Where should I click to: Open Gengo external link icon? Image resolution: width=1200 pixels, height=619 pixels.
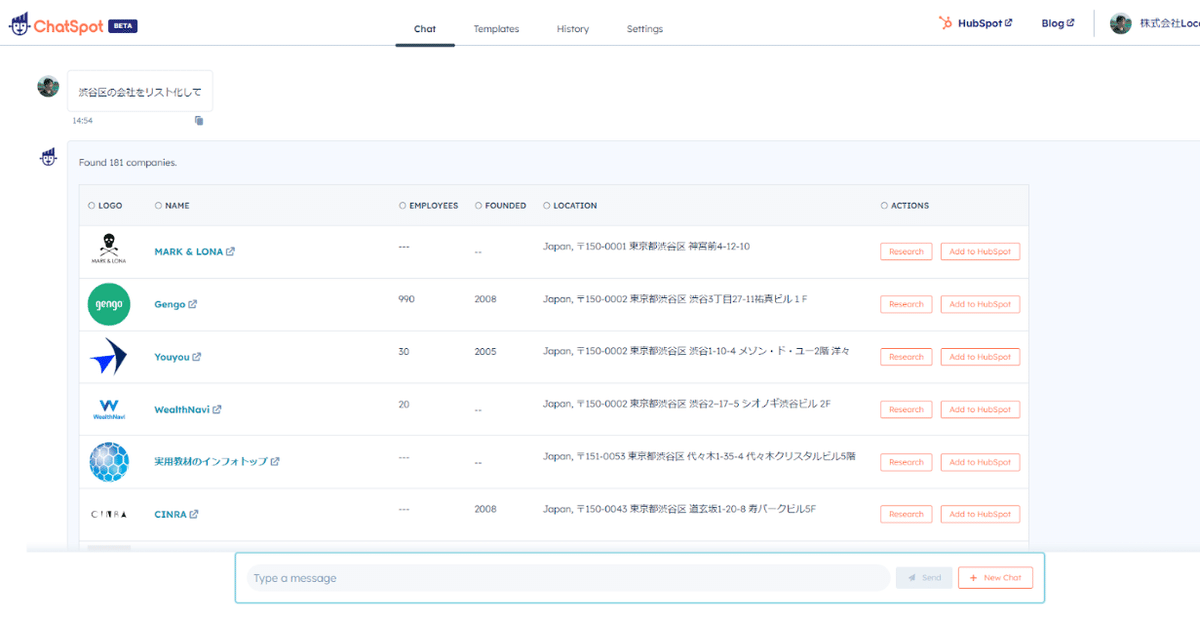tap(193, 304)
